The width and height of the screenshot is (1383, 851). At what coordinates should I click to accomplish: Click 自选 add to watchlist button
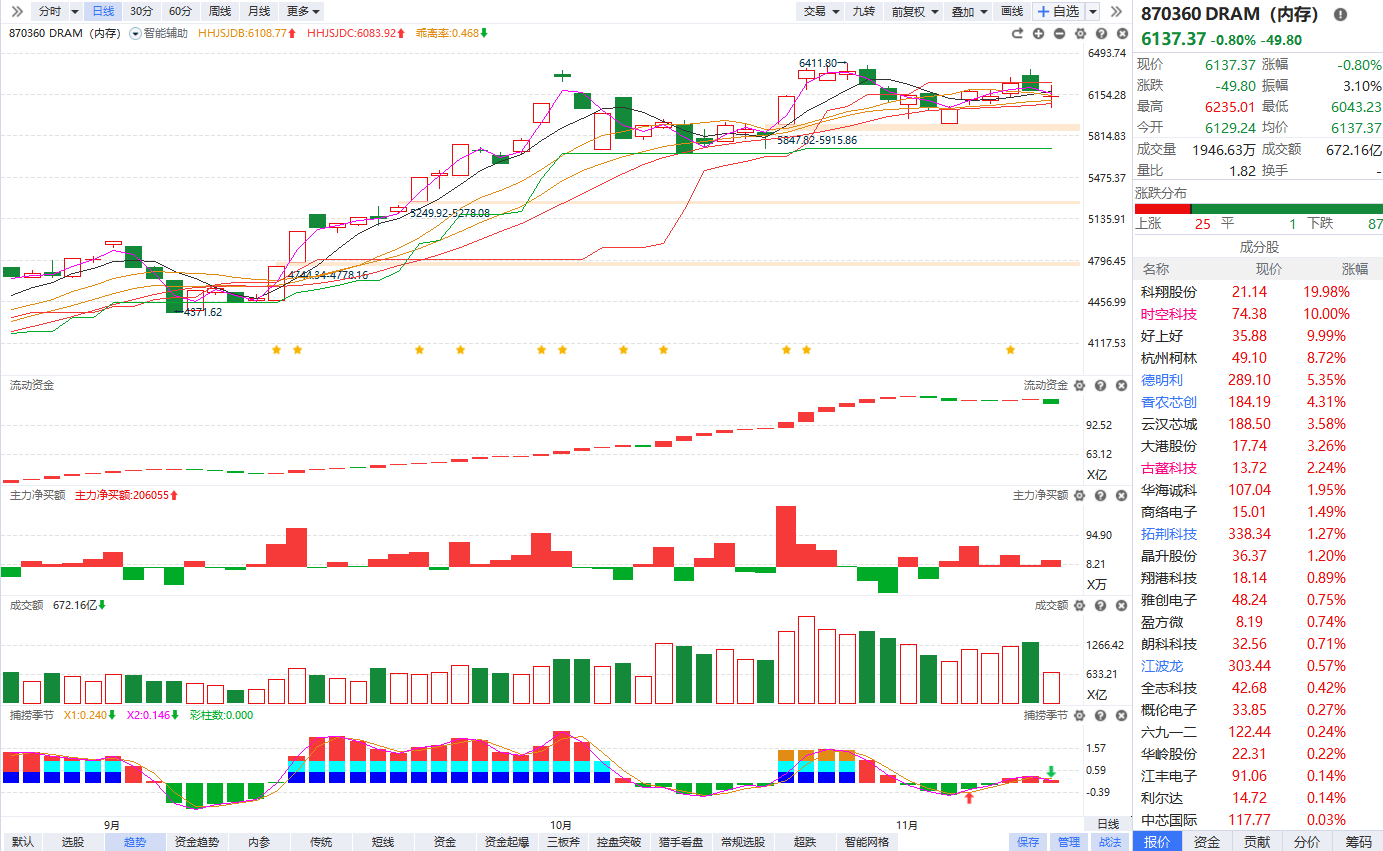(x=1058, y=11)
